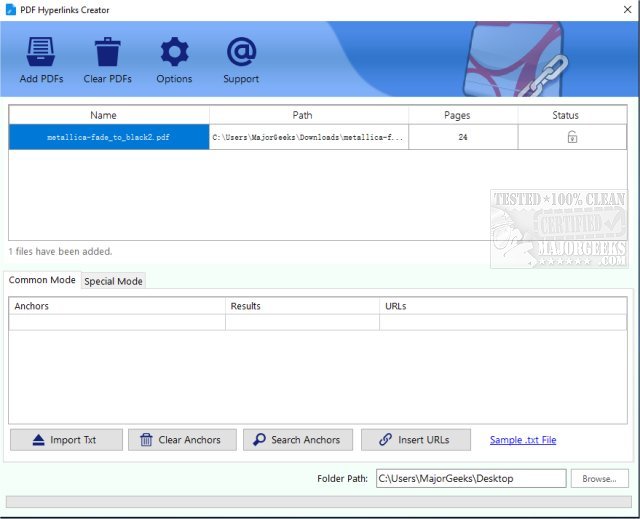Click the Clear PDFs trash icon
The width and height of the screenshot is (640, 519).
click(x=107, y=53)
